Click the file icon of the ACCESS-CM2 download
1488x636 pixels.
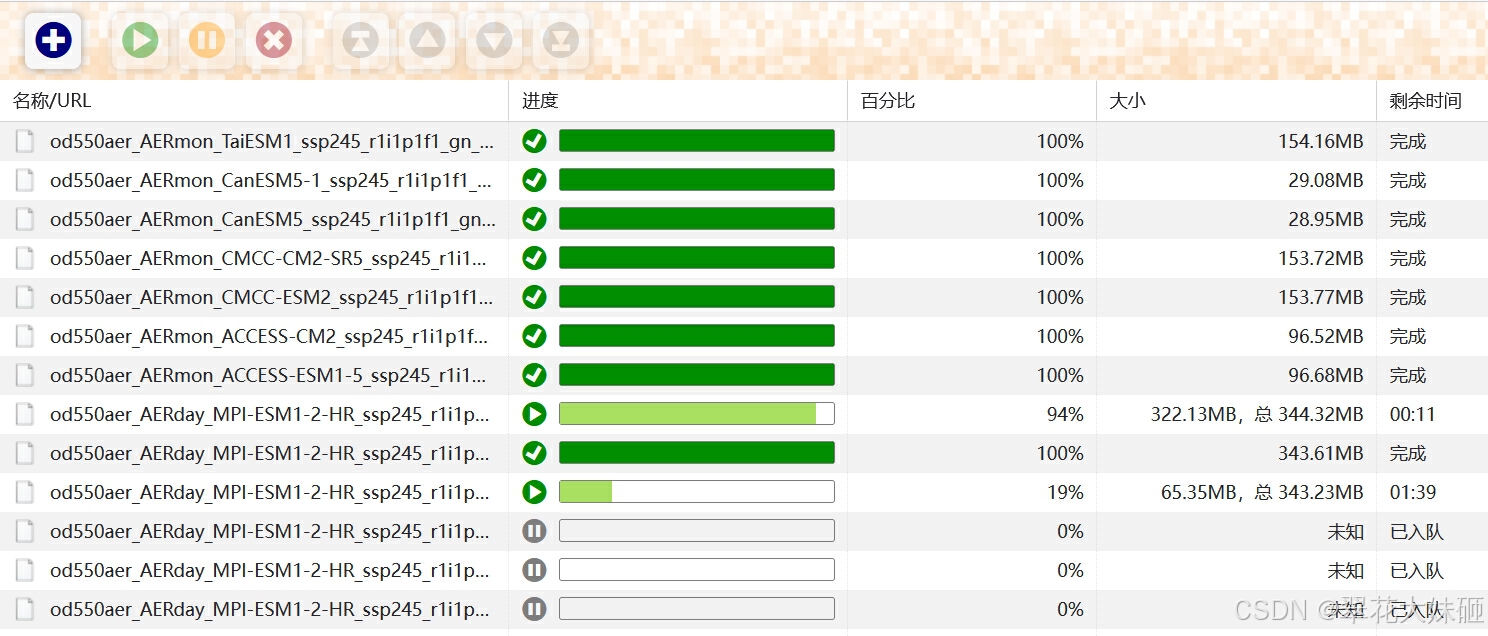(x=25, y=337)
